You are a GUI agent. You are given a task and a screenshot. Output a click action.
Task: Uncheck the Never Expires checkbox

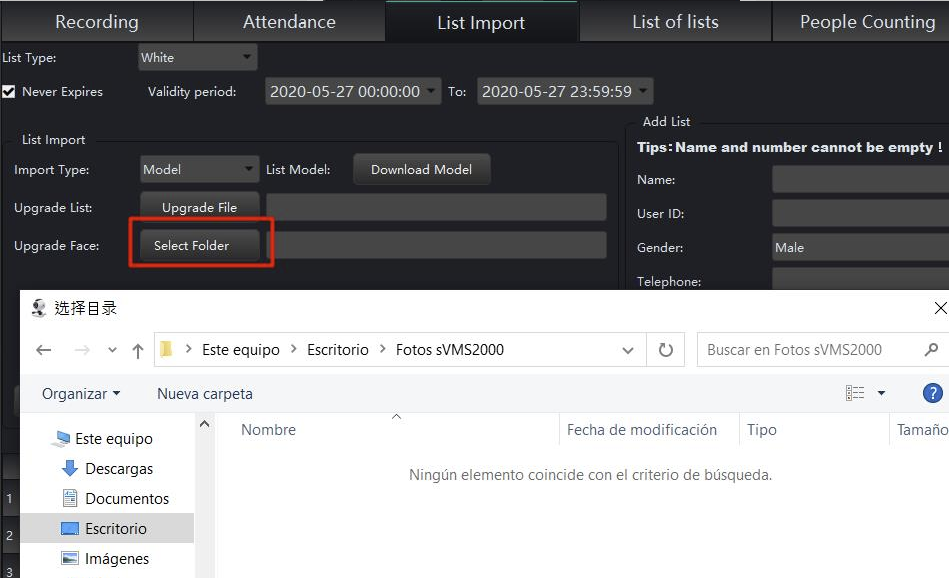click(x=9, y=91)
